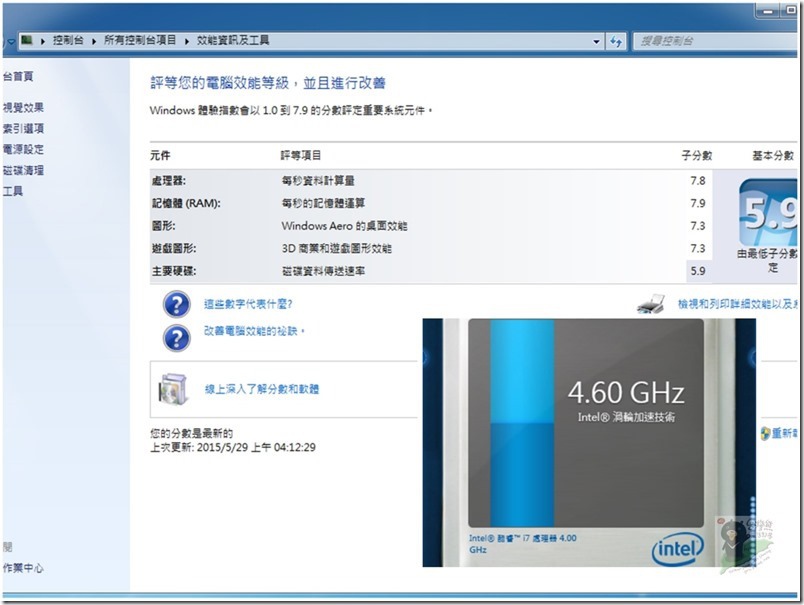Click the 4.60 GHz reading on the Intel gadget

click(x=626, y=393)
